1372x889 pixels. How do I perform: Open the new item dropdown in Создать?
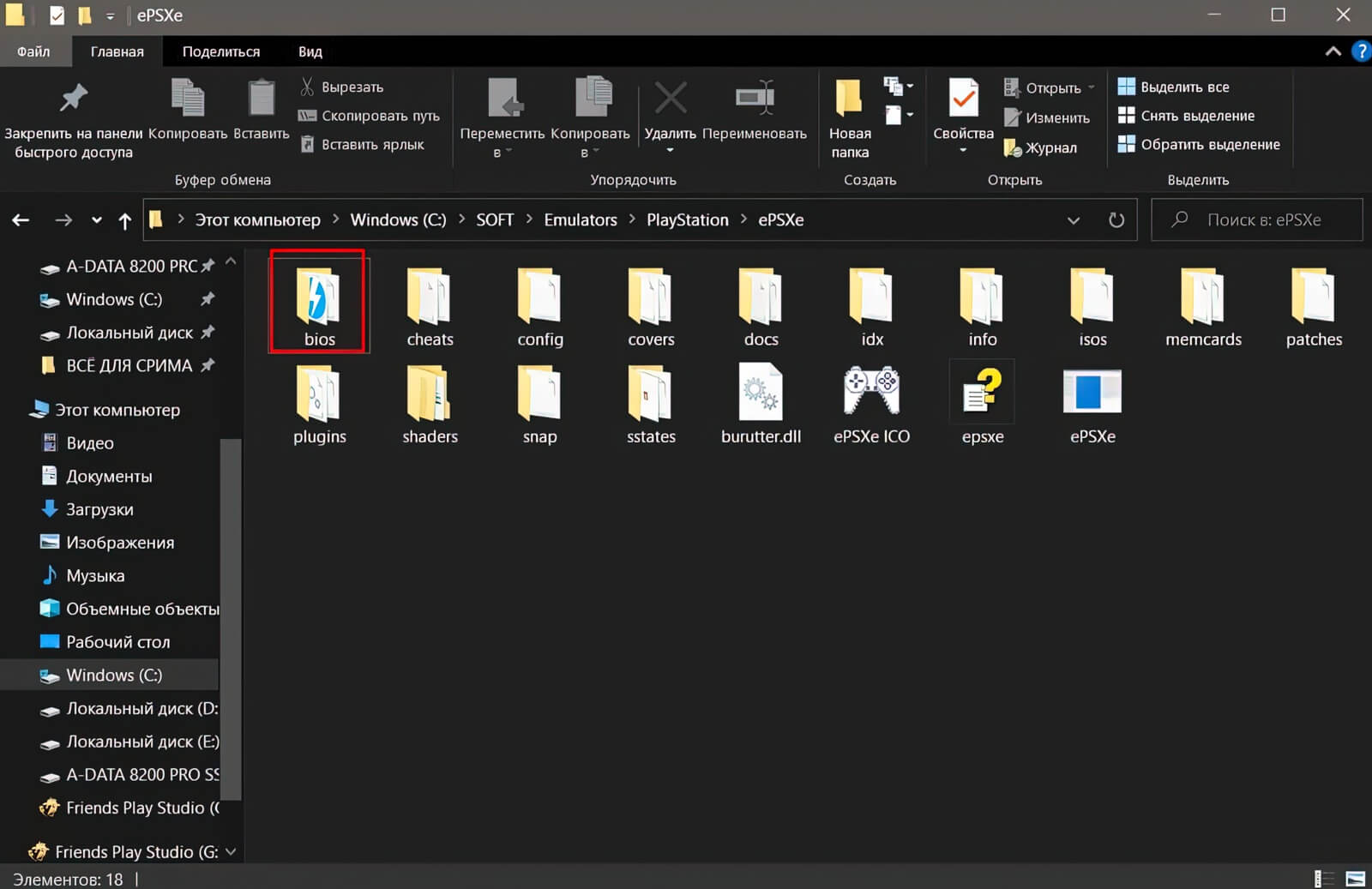(x=898, y=86)
